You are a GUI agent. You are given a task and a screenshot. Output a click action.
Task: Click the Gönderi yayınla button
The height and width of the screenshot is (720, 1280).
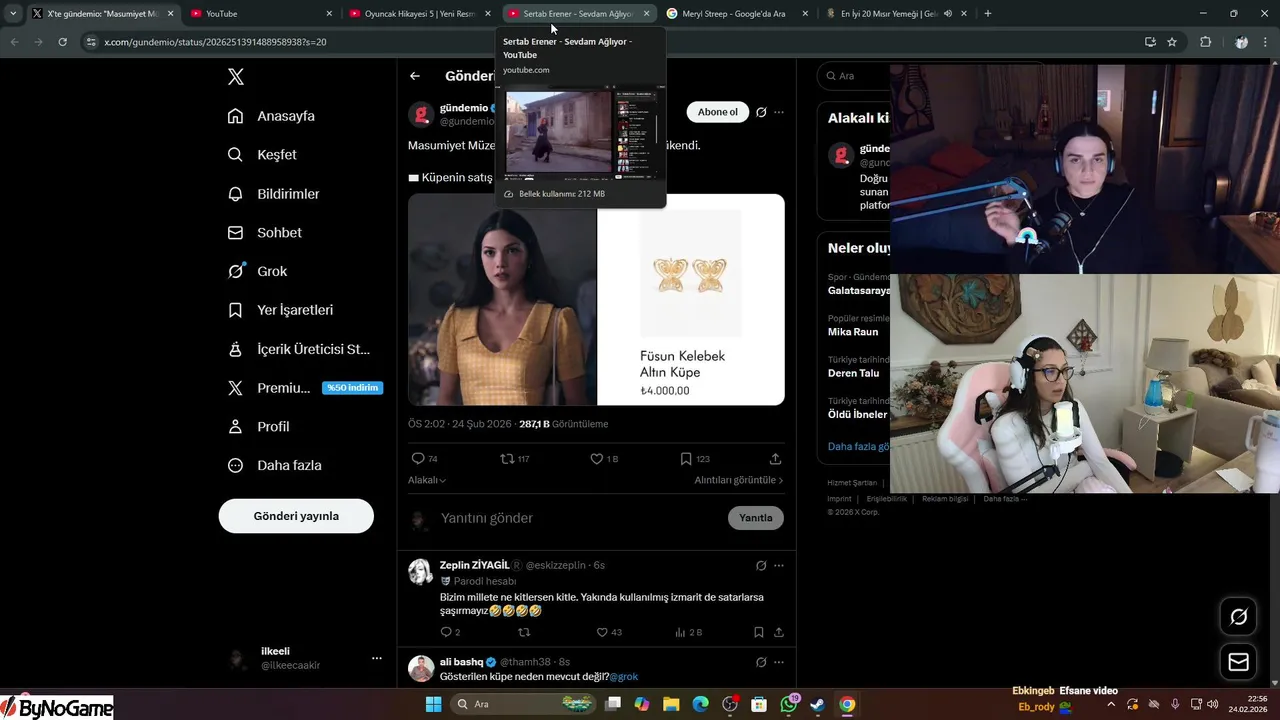point(296,516)
